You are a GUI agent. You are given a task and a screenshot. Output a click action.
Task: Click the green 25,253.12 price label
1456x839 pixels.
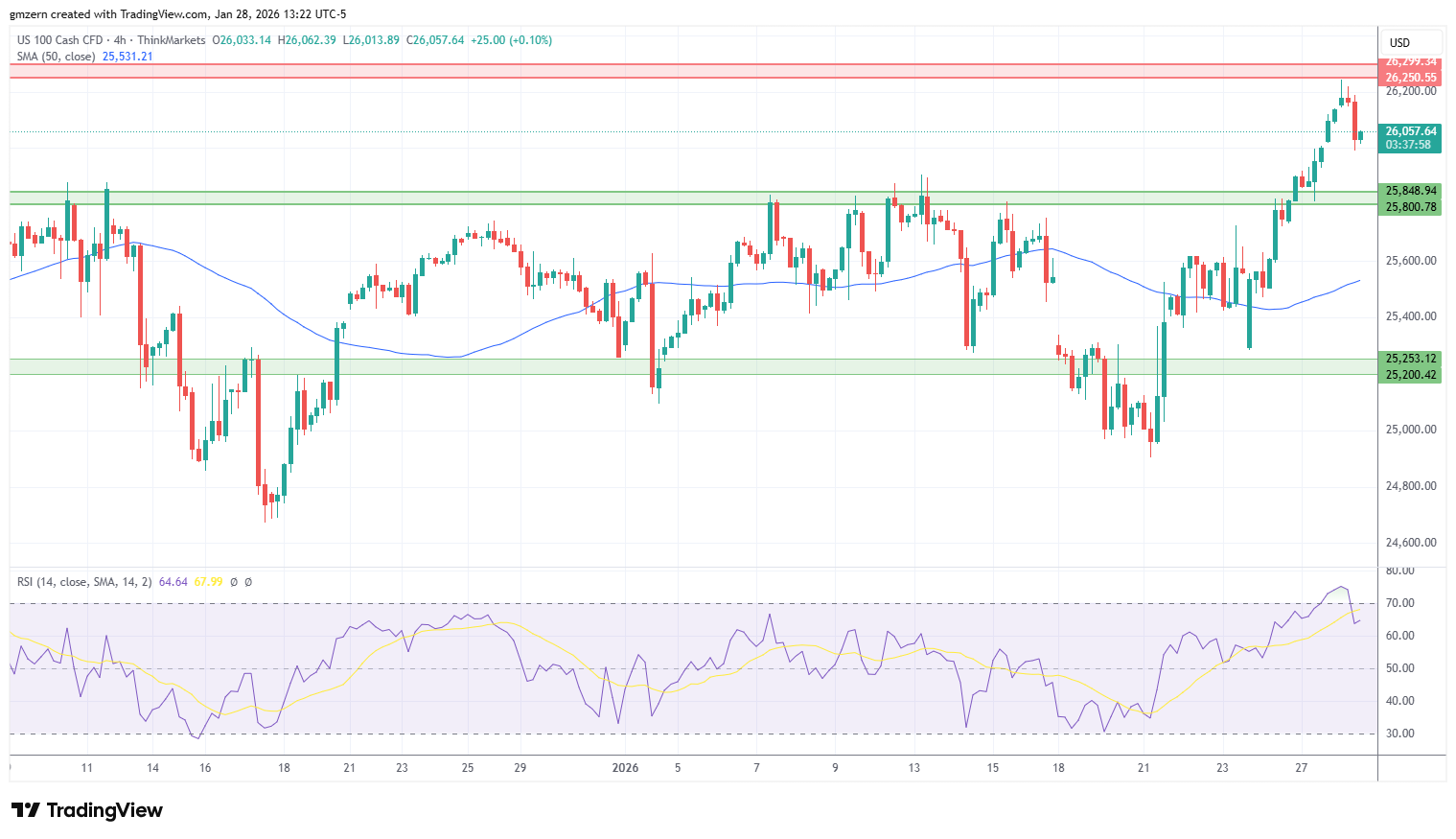click(1410, 359)
